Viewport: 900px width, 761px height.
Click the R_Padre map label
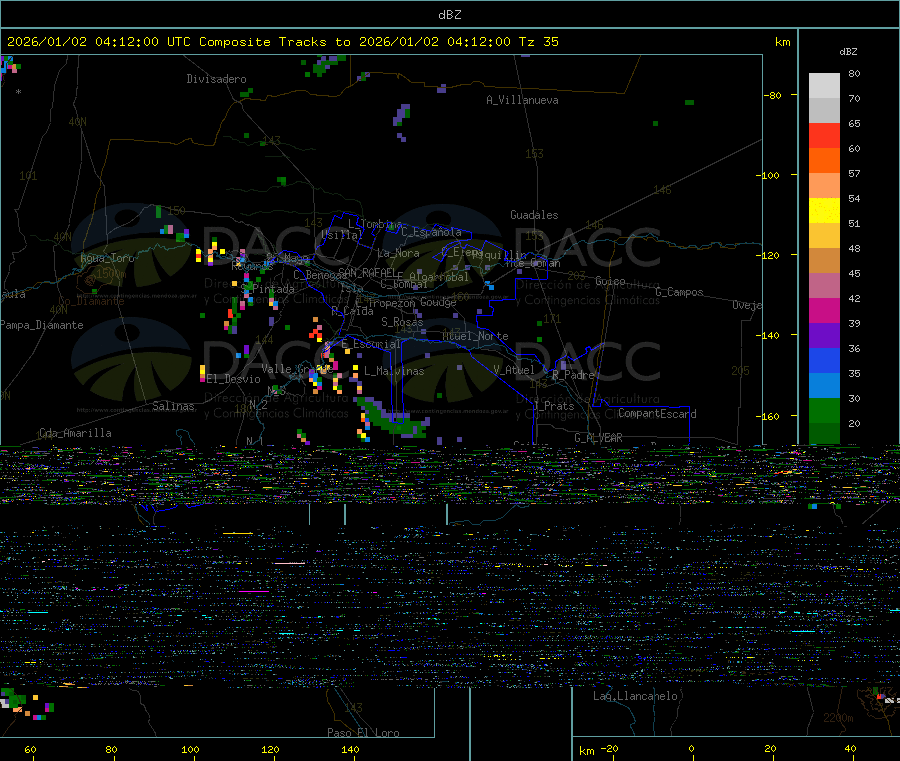click(x=573, y=375)
